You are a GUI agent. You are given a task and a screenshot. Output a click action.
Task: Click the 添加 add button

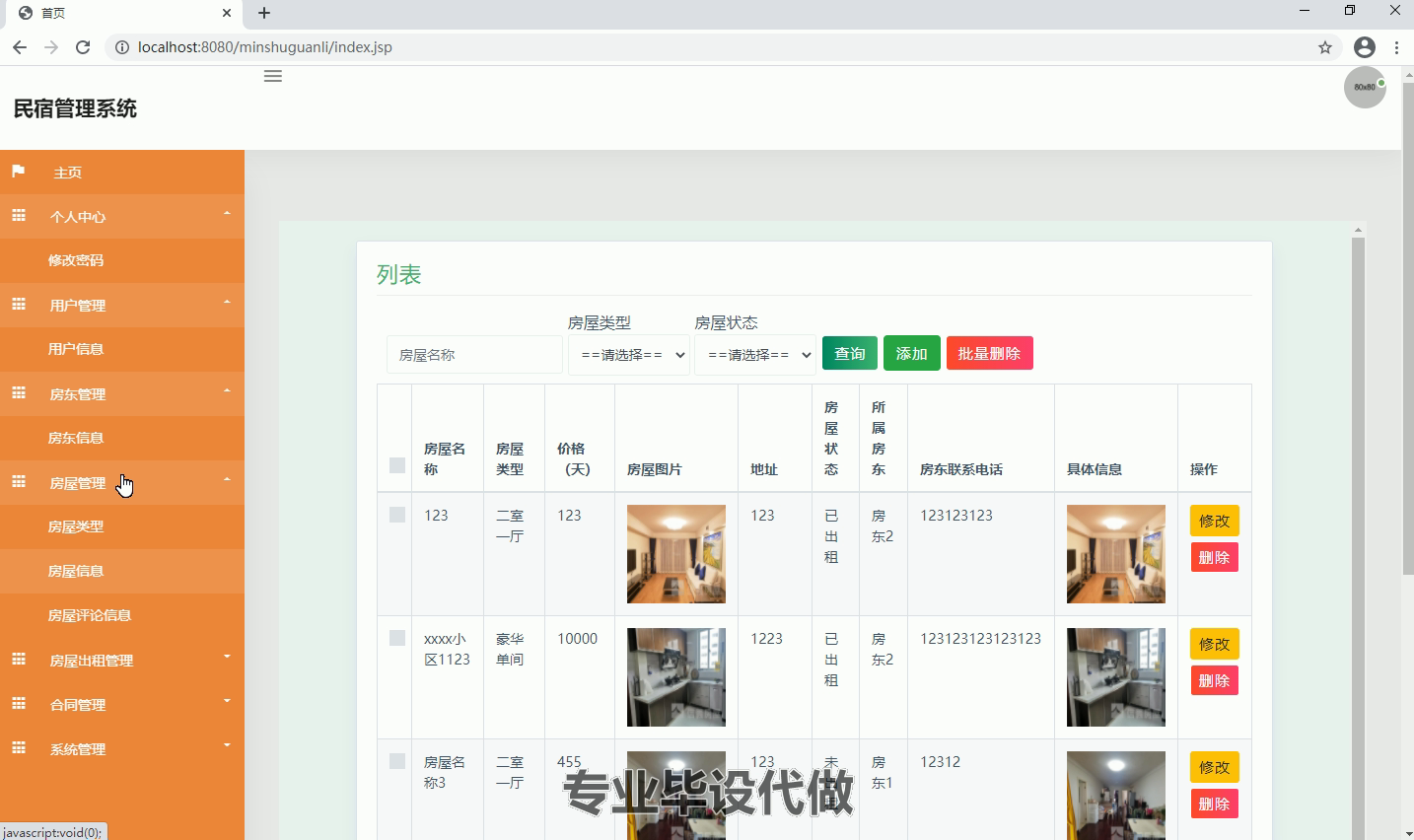coord(912,353)
